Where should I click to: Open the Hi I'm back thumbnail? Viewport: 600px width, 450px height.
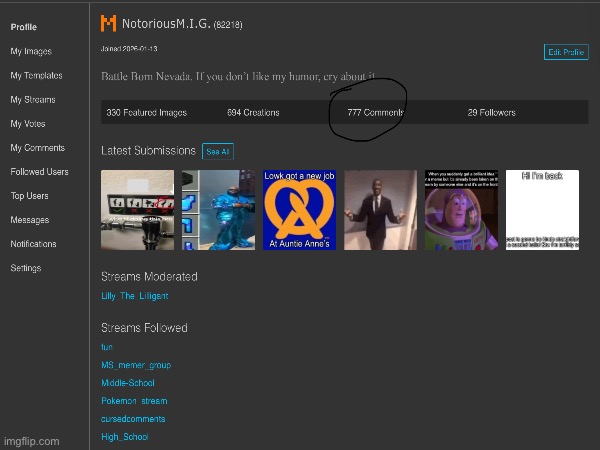coord(542,210)
